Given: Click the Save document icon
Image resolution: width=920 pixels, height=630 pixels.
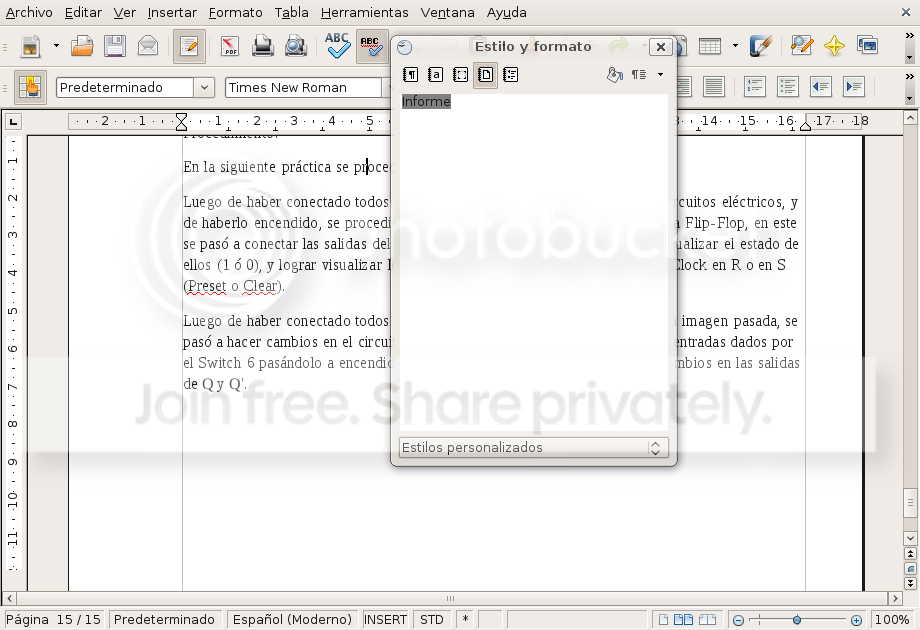Looking at the screenshot, I should tap(115, 46).
